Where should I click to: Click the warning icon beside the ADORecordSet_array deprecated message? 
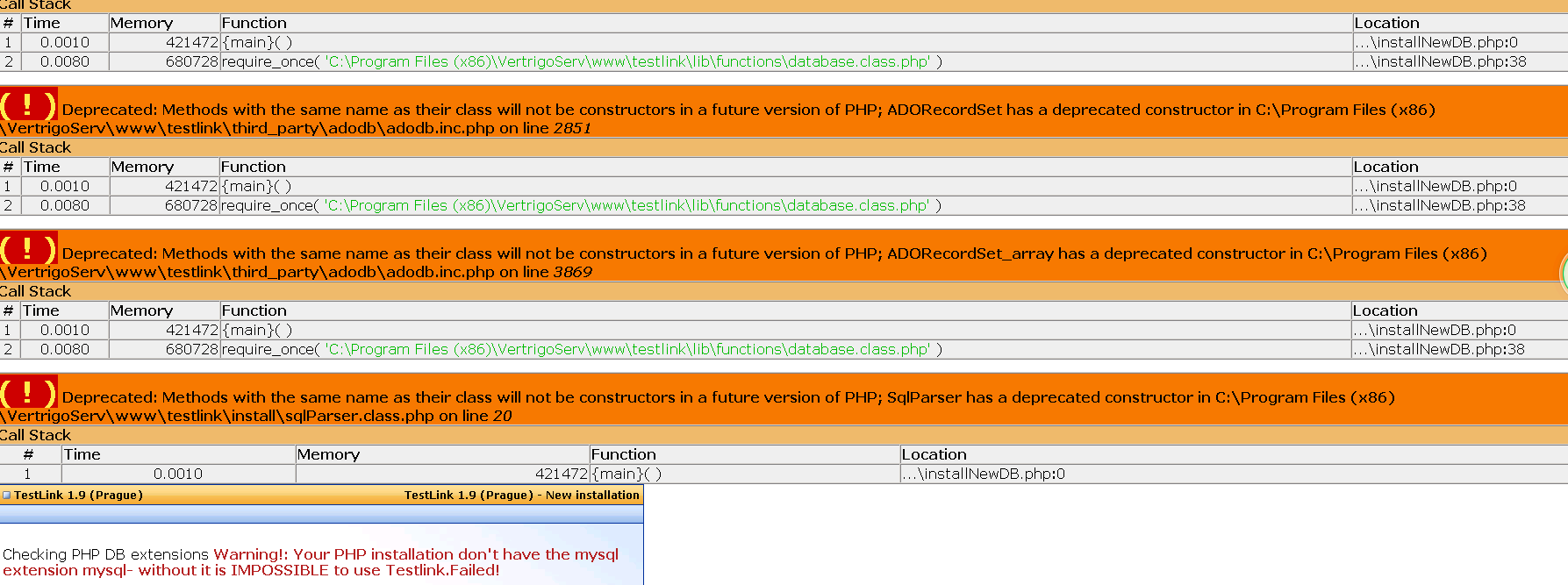pos(29,248)
